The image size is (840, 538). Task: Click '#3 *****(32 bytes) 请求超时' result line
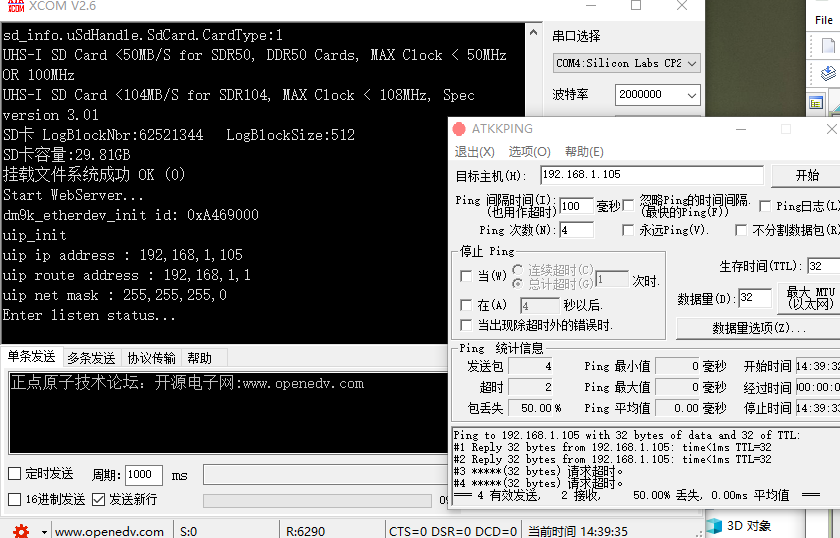[538, 472]
